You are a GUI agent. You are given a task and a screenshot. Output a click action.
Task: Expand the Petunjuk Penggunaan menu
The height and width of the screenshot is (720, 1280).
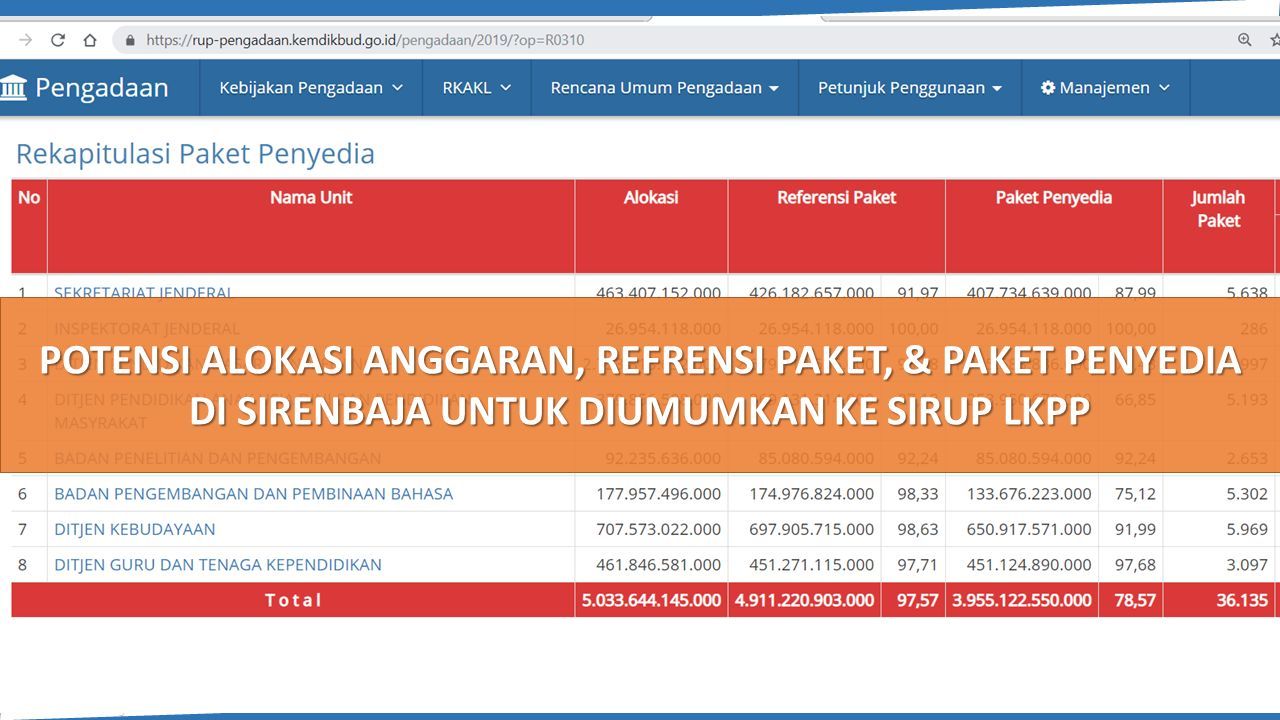(x=910, y=87)
